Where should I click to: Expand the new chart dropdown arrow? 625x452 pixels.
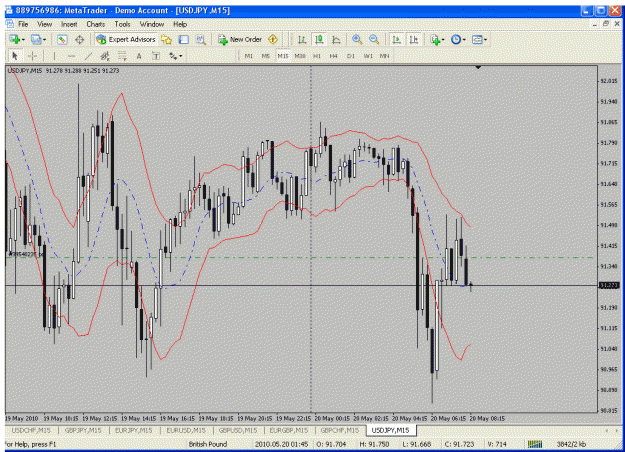click(23, 40)
